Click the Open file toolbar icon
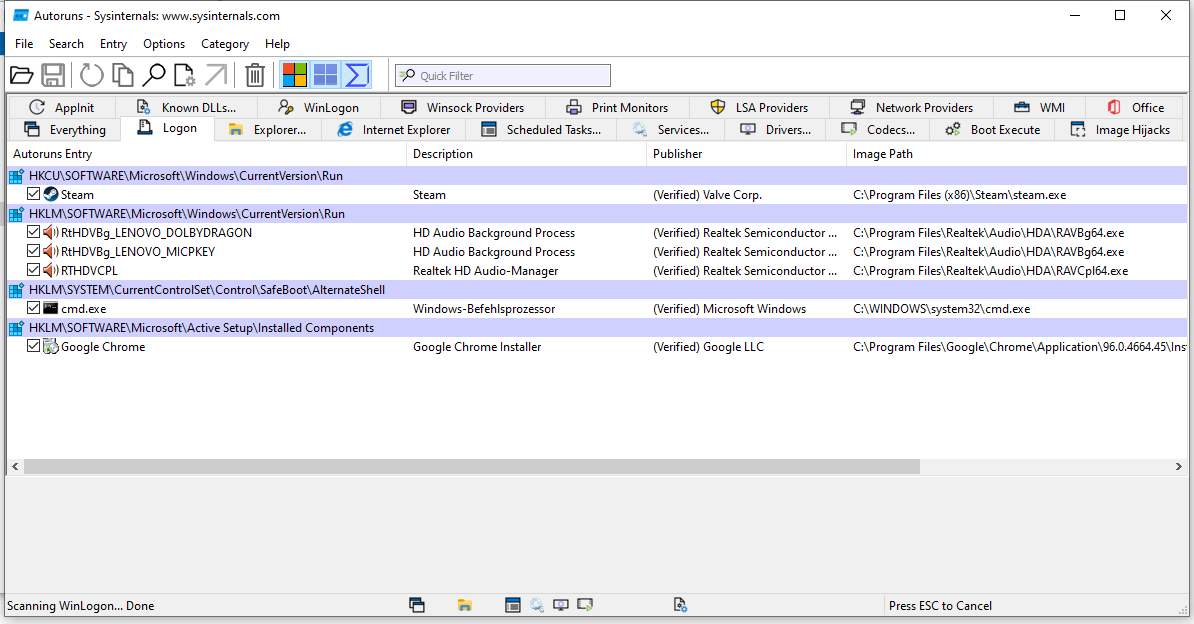Screen dimensions: 1194x624 click(x=21, y=75)
